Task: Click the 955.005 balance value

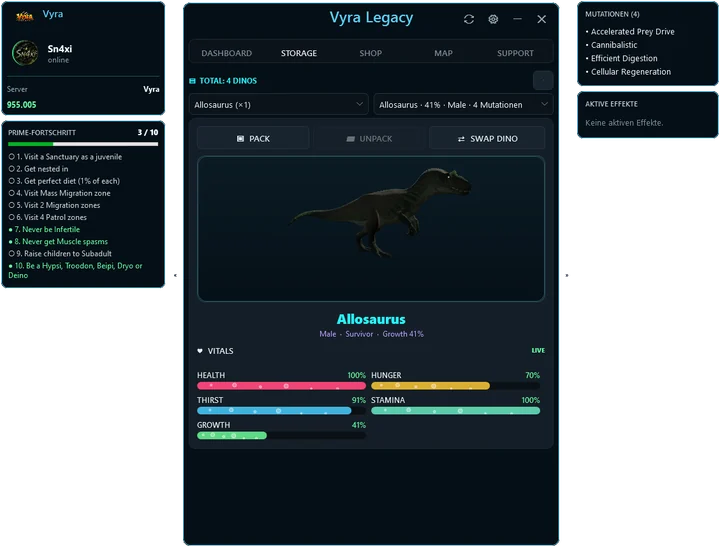Action: 22,105
